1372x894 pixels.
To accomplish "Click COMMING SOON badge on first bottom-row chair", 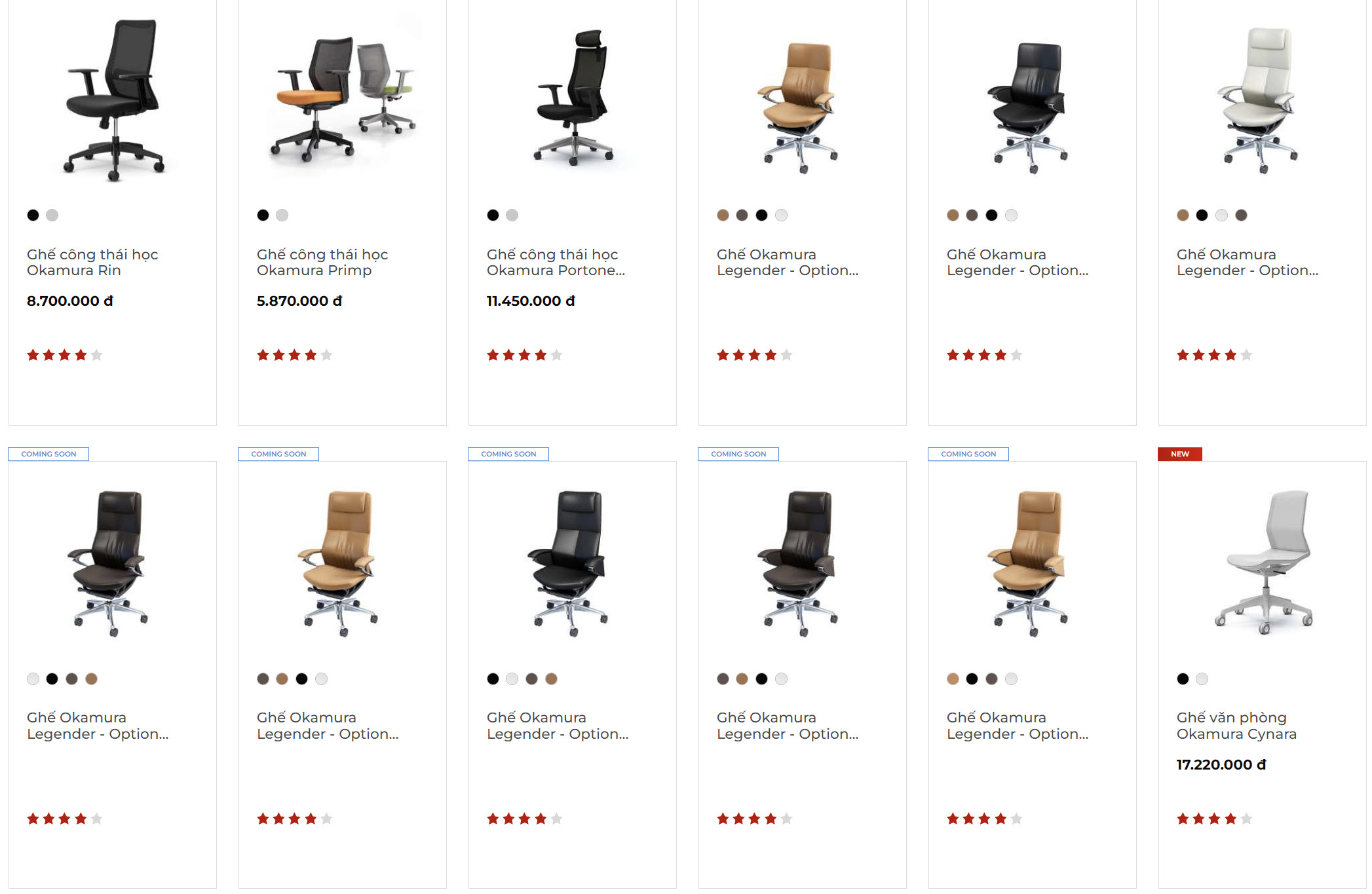I will pos(48,454).
